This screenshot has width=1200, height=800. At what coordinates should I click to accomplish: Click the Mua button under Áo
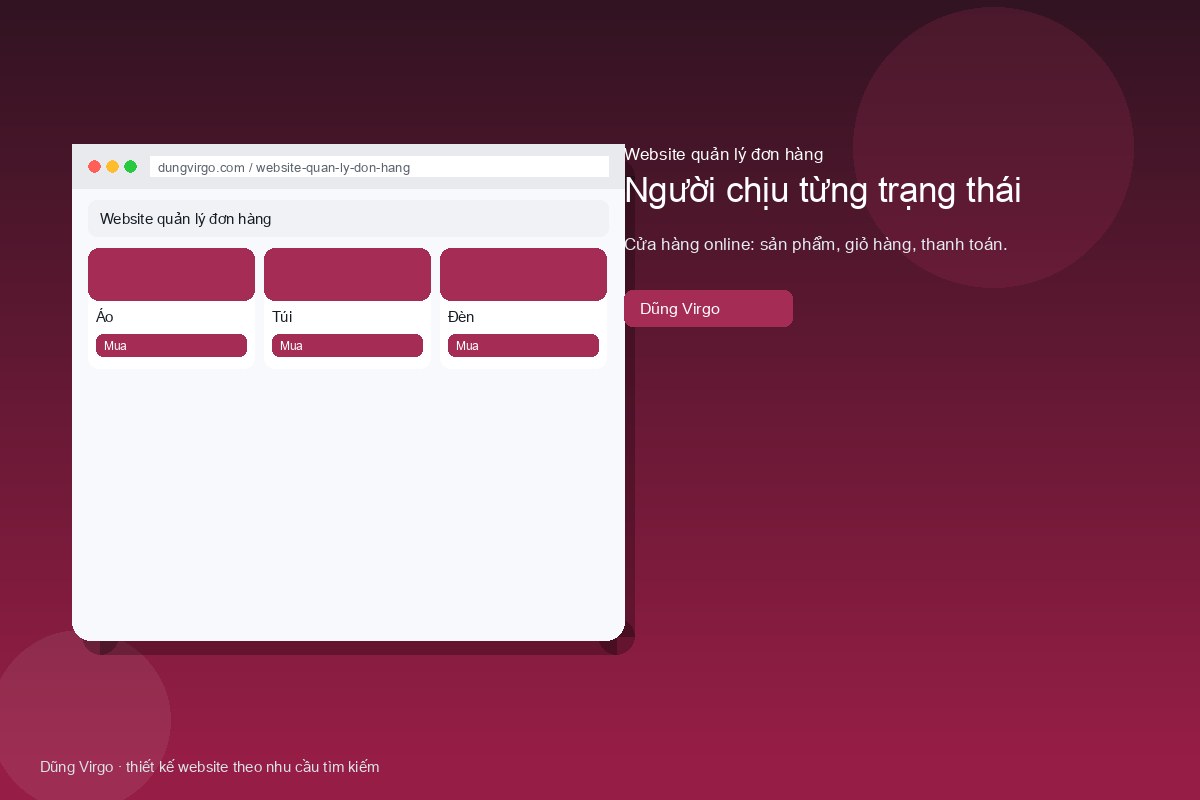coord(171,345)
